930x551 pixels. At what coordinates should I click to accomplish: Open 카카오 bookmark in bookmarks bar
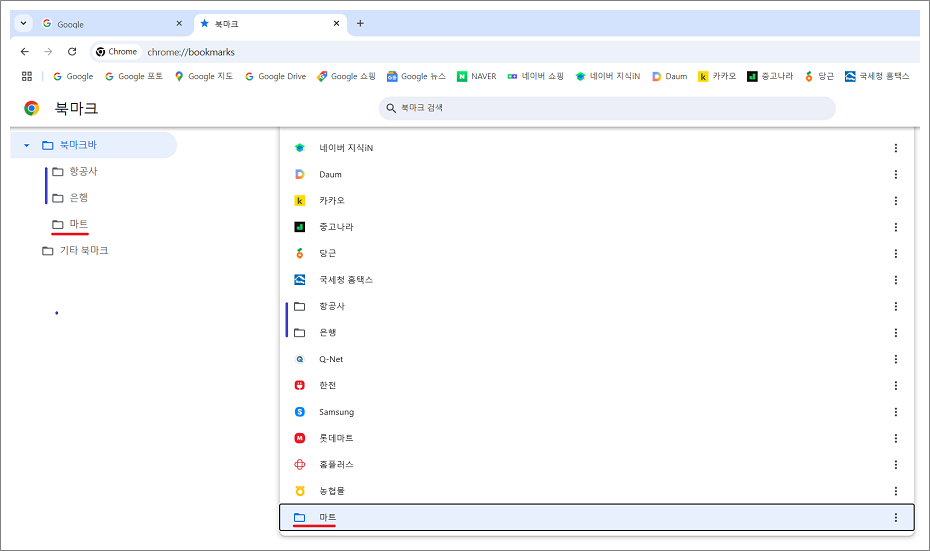click(717, 76)
